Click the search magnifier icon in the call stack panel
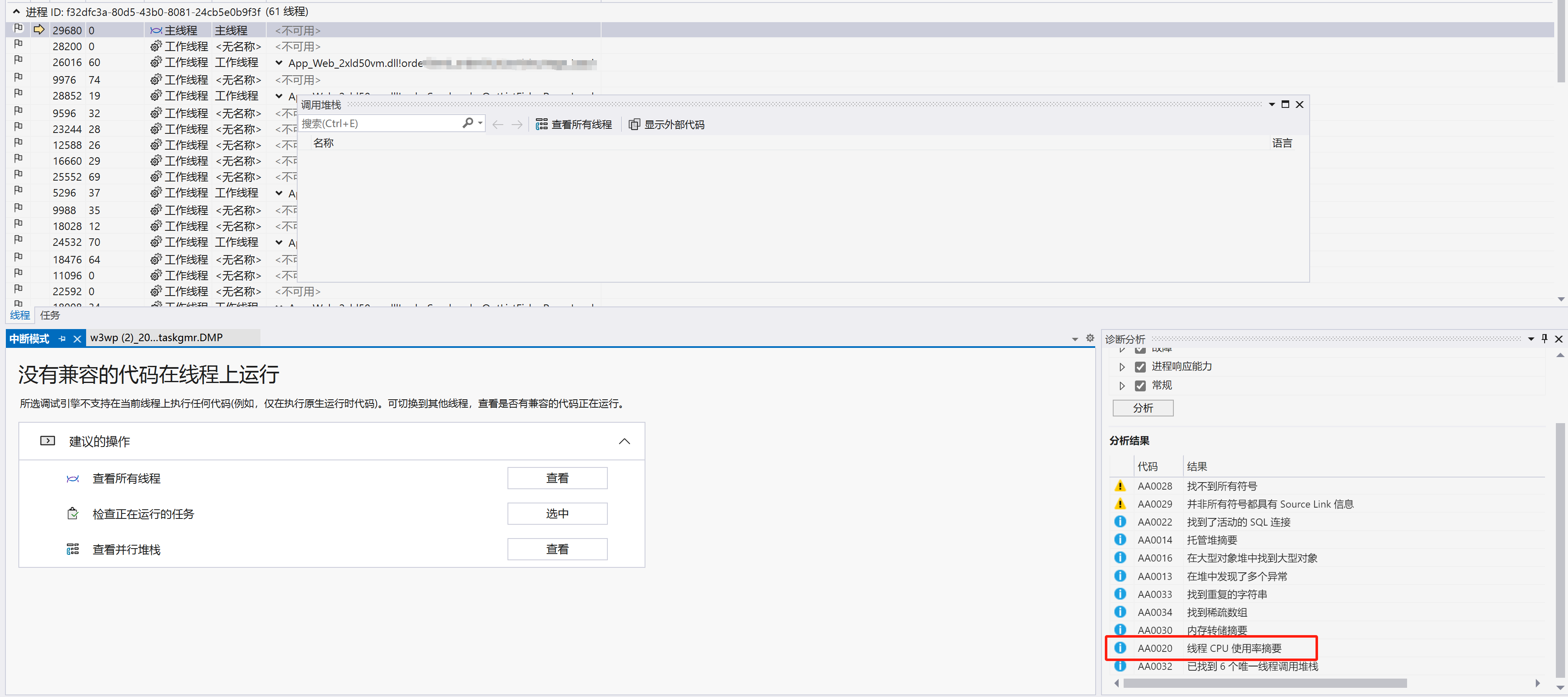 pos(467,124)
